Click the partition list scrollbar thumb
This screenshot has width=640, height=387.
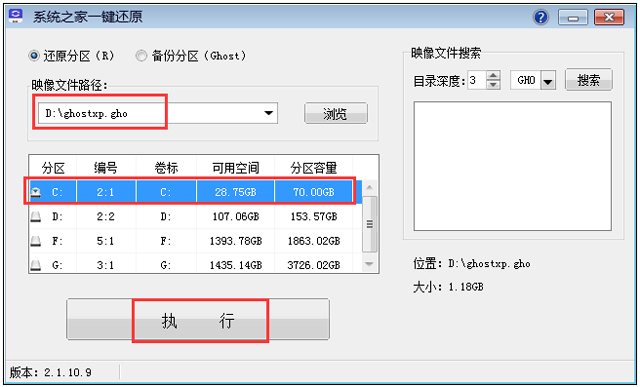click(369, 224)
